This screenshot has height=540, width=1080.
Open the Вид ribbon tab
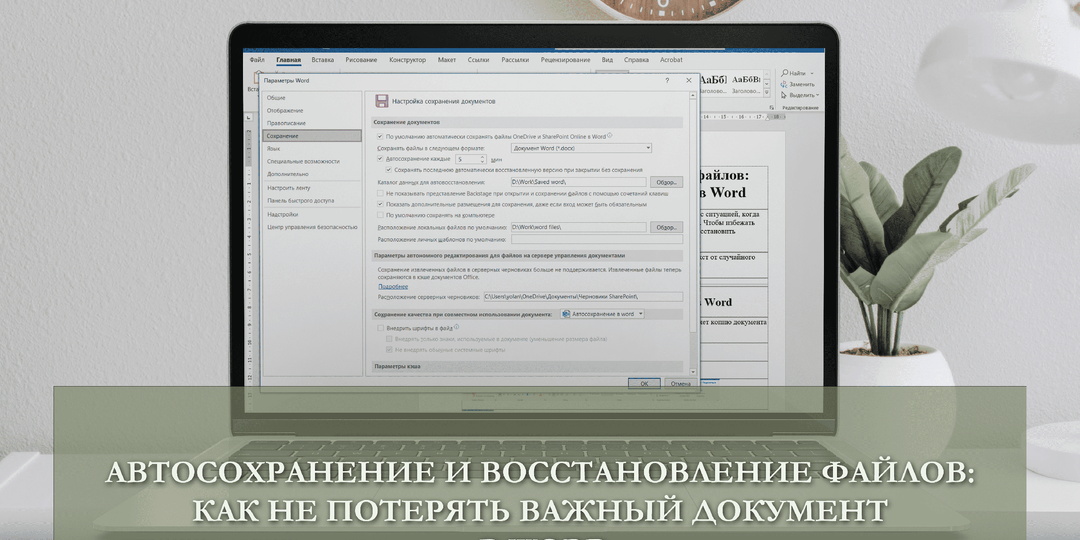tap(607, 60)
